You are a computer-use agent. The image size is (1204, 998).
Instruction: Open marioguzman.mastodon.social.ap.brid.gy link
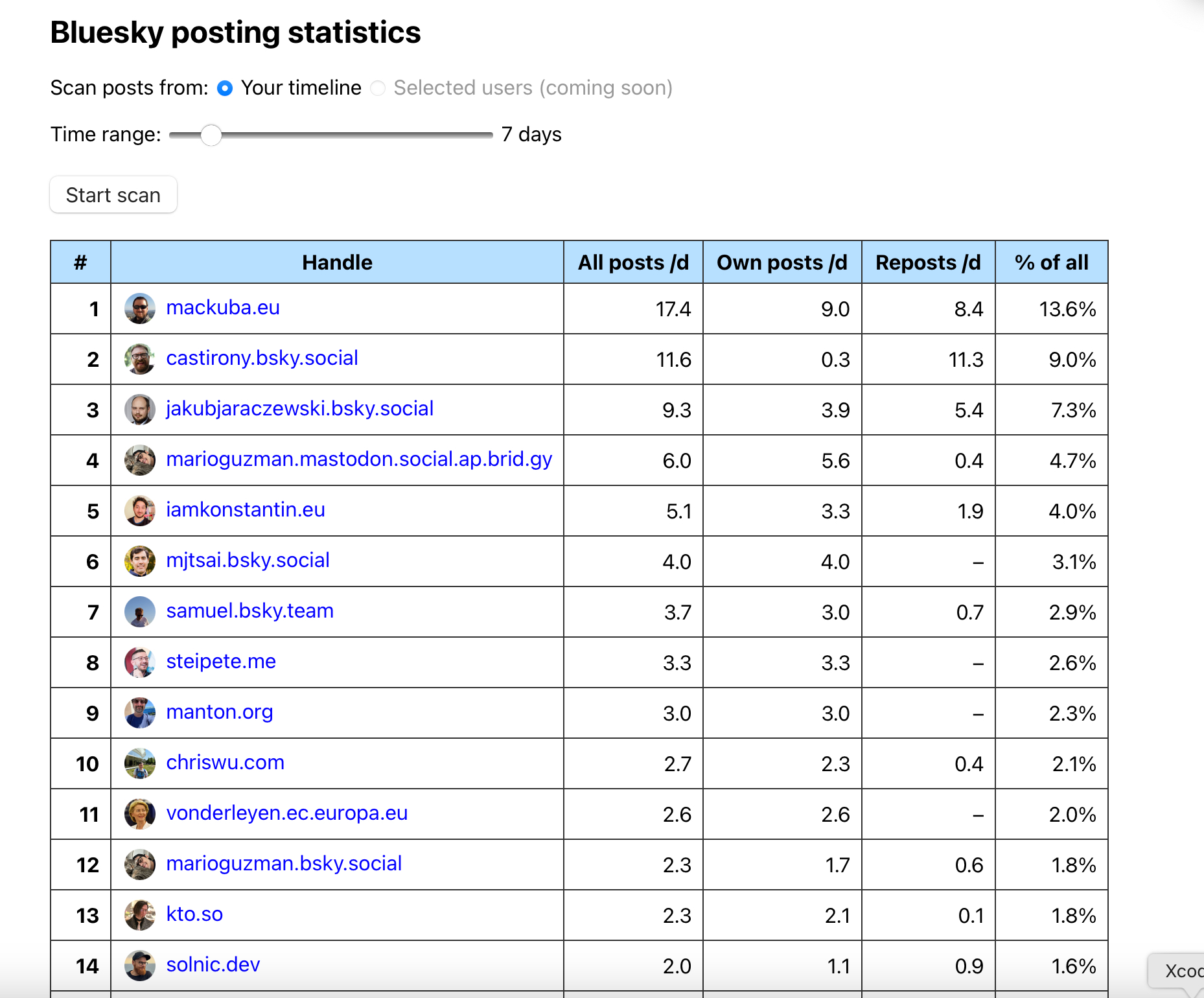(359, 459)
